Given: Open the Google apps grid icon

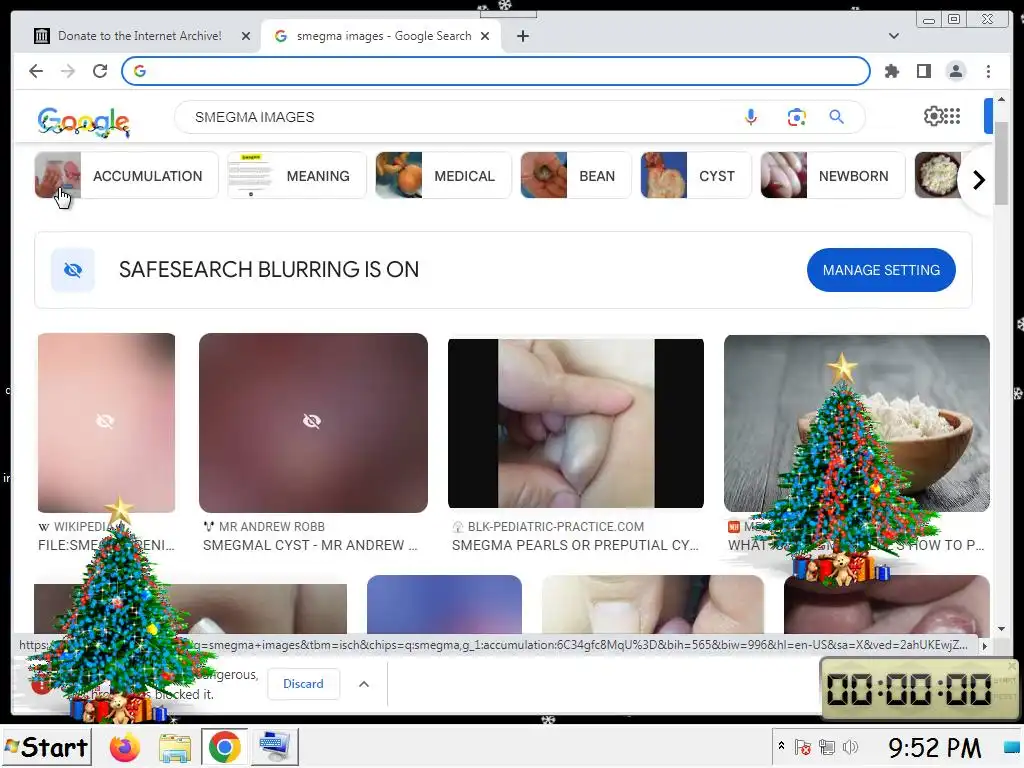Looking at the screenshot, I should (952, 116).
